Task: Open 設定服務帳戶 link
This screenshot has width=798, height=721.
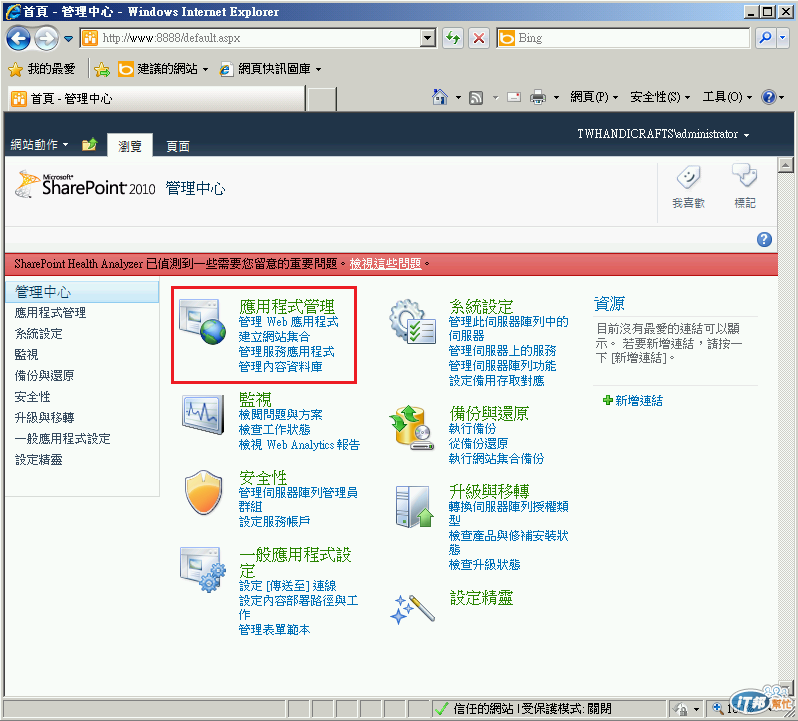Action: (x=274, y=522)
